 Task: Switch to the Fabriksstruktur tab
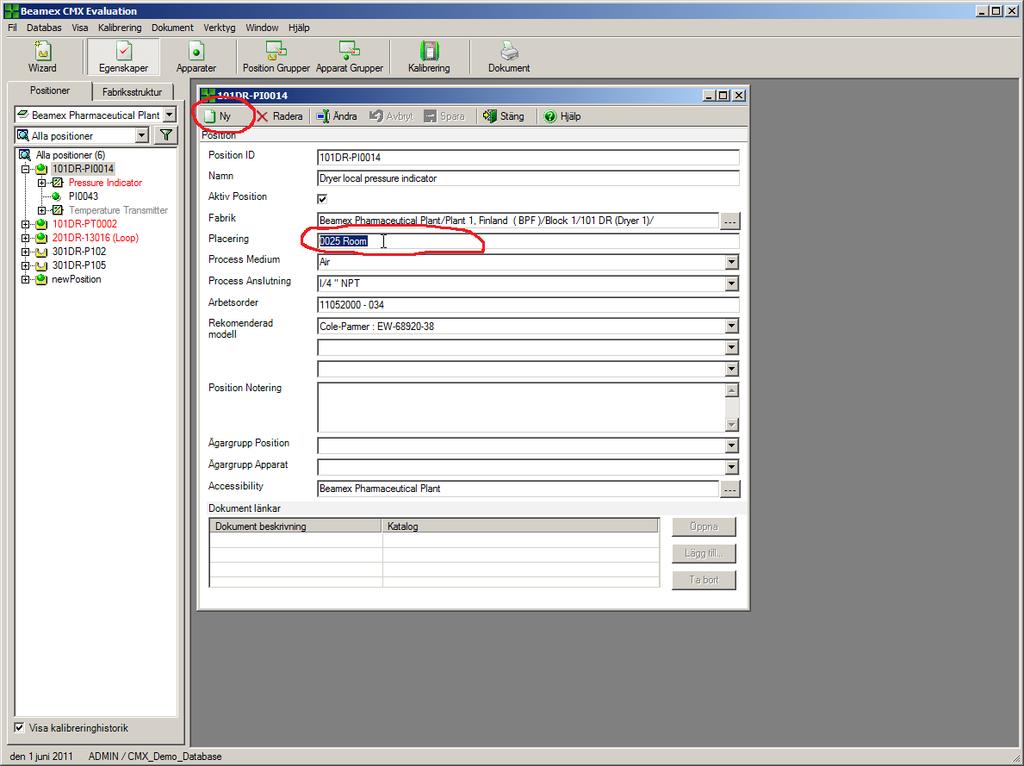132,92
